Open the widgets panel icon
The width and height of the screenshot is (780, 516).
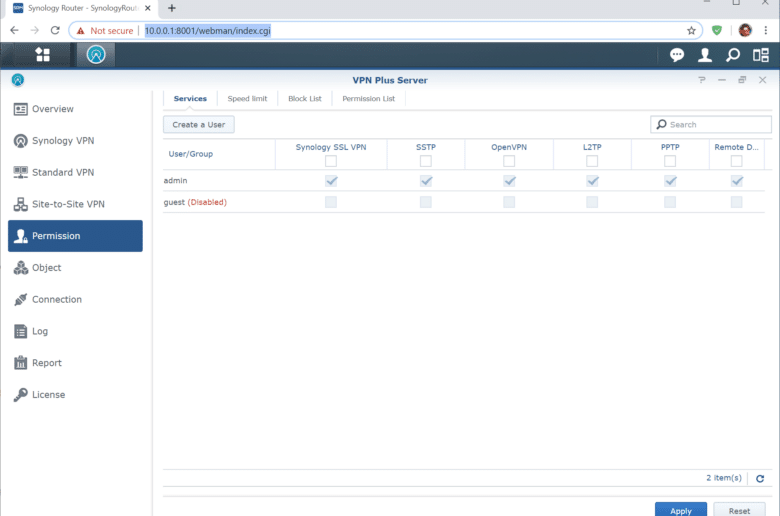click(x=761, y=55)
